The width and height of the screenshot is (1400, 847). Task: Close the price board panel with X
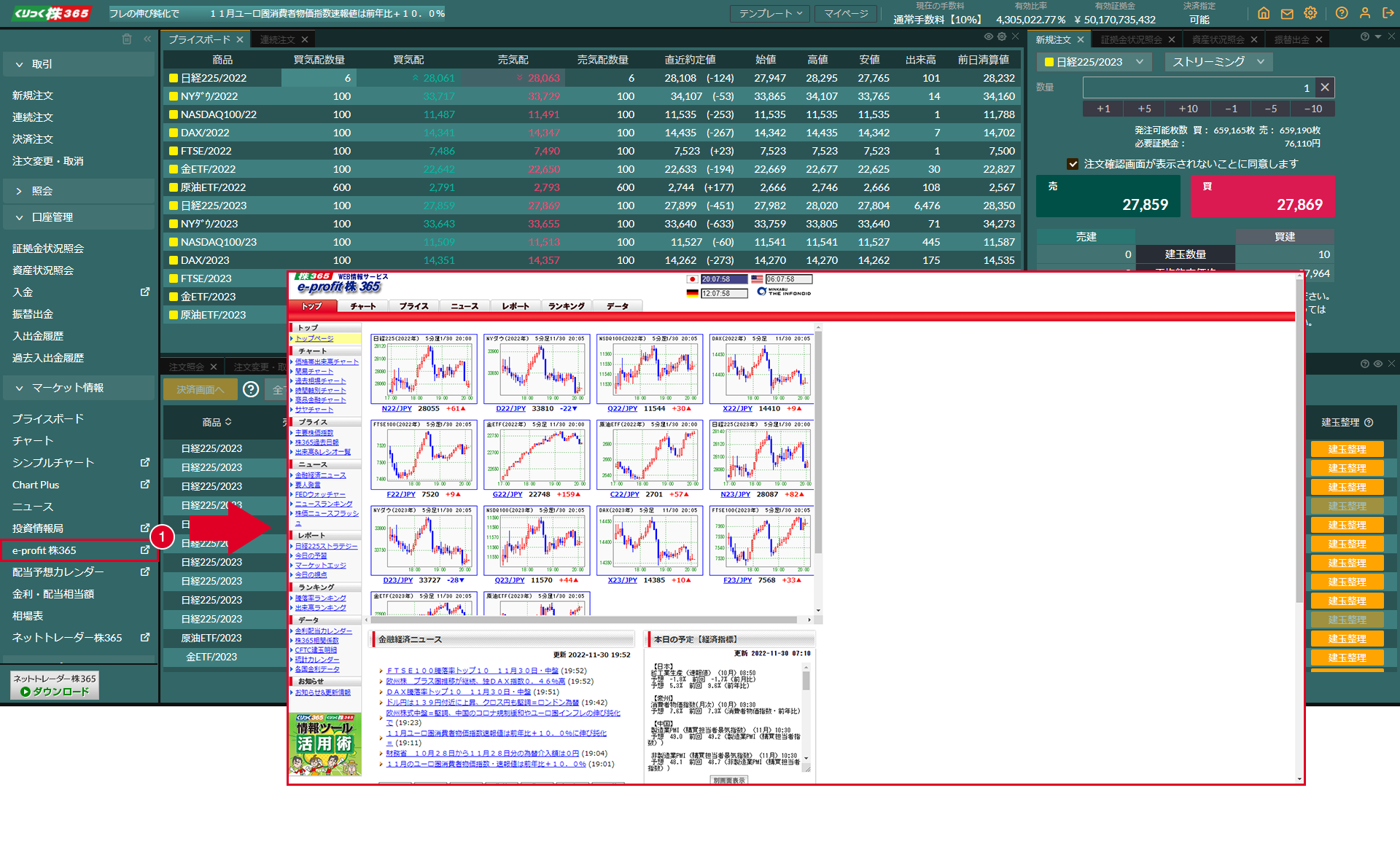click(1015, 36)
